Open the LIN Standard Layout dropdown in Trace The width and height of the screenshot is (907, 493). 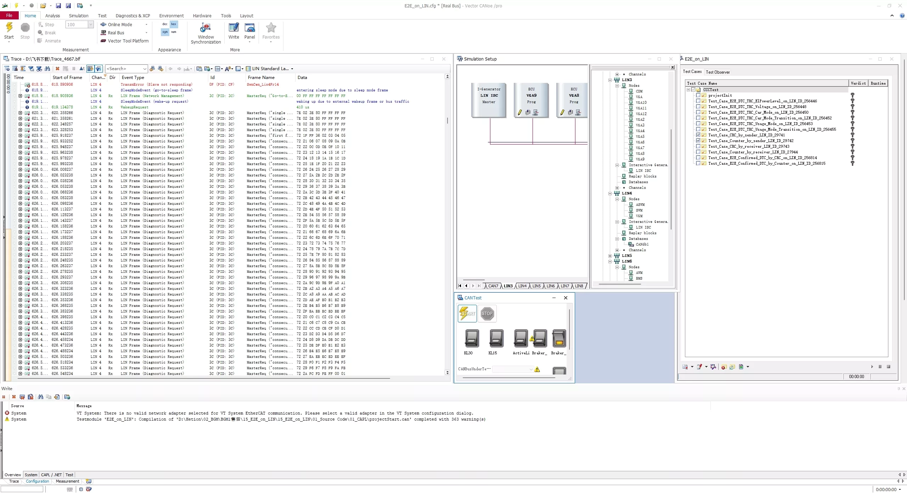[272, 68]
